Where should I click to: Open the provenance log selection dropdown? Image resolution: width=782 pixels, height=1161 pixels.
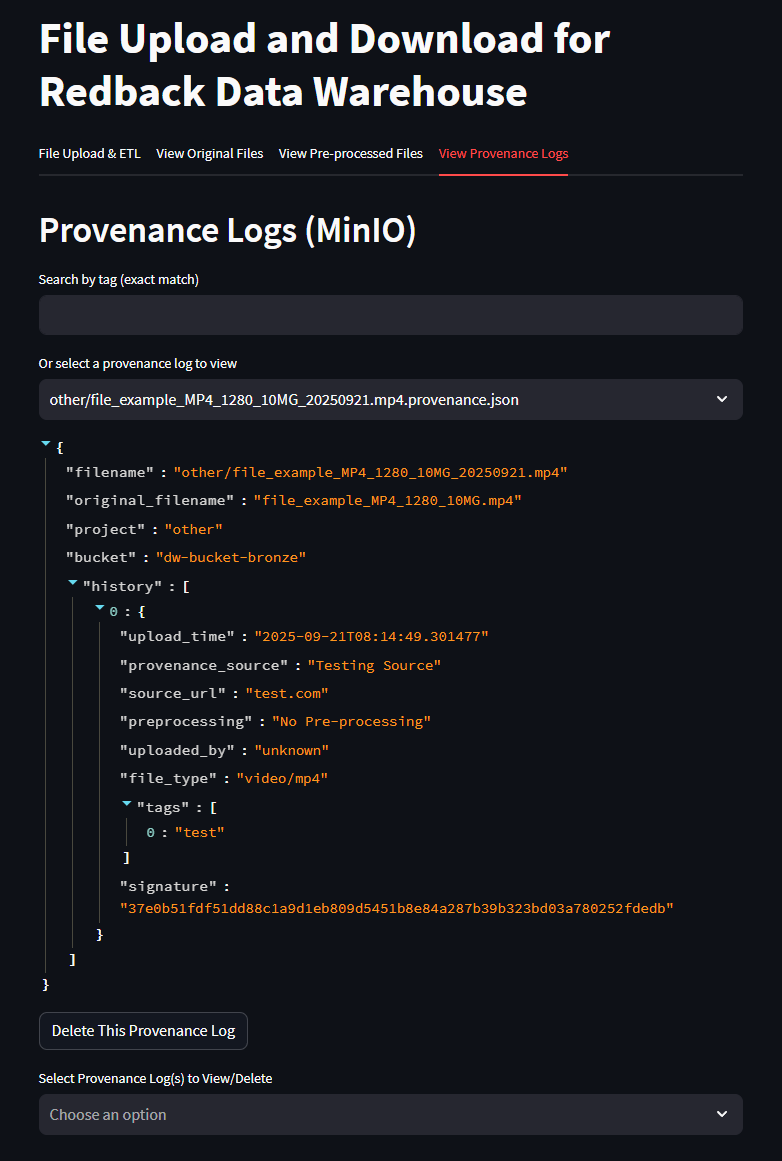point(391,400)
